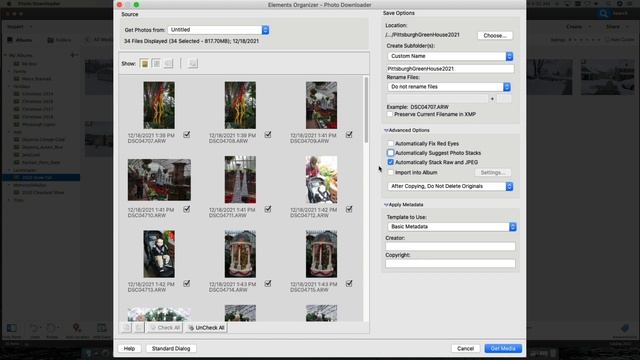
Task: Disable Automatically Stack Raw and JPEG
Action: pyautogui.click(x=391, y=162)
